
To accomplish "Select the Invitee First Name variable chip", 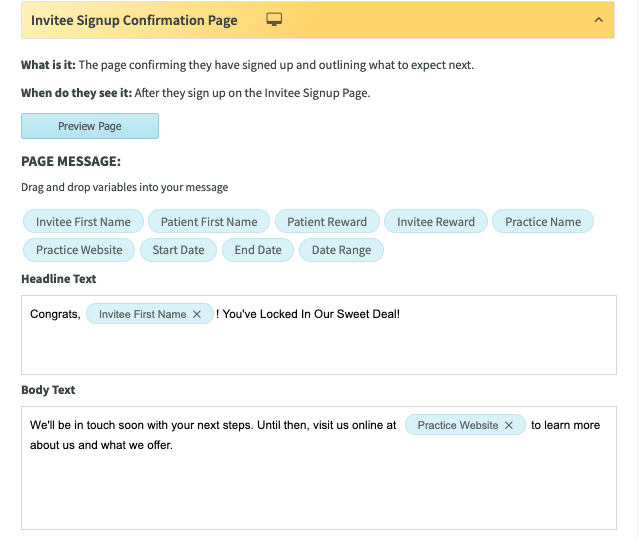I will 83,222.
